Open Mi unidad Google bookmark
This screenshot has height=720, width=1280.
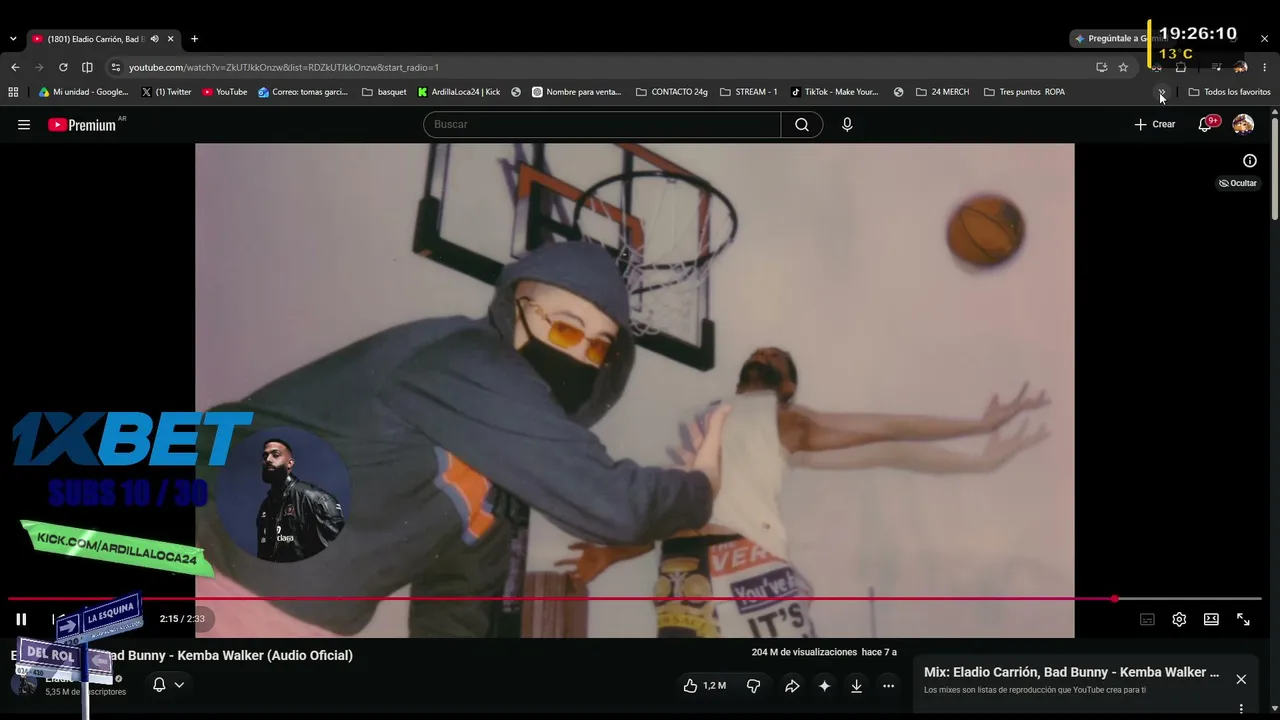coord(83,92)
